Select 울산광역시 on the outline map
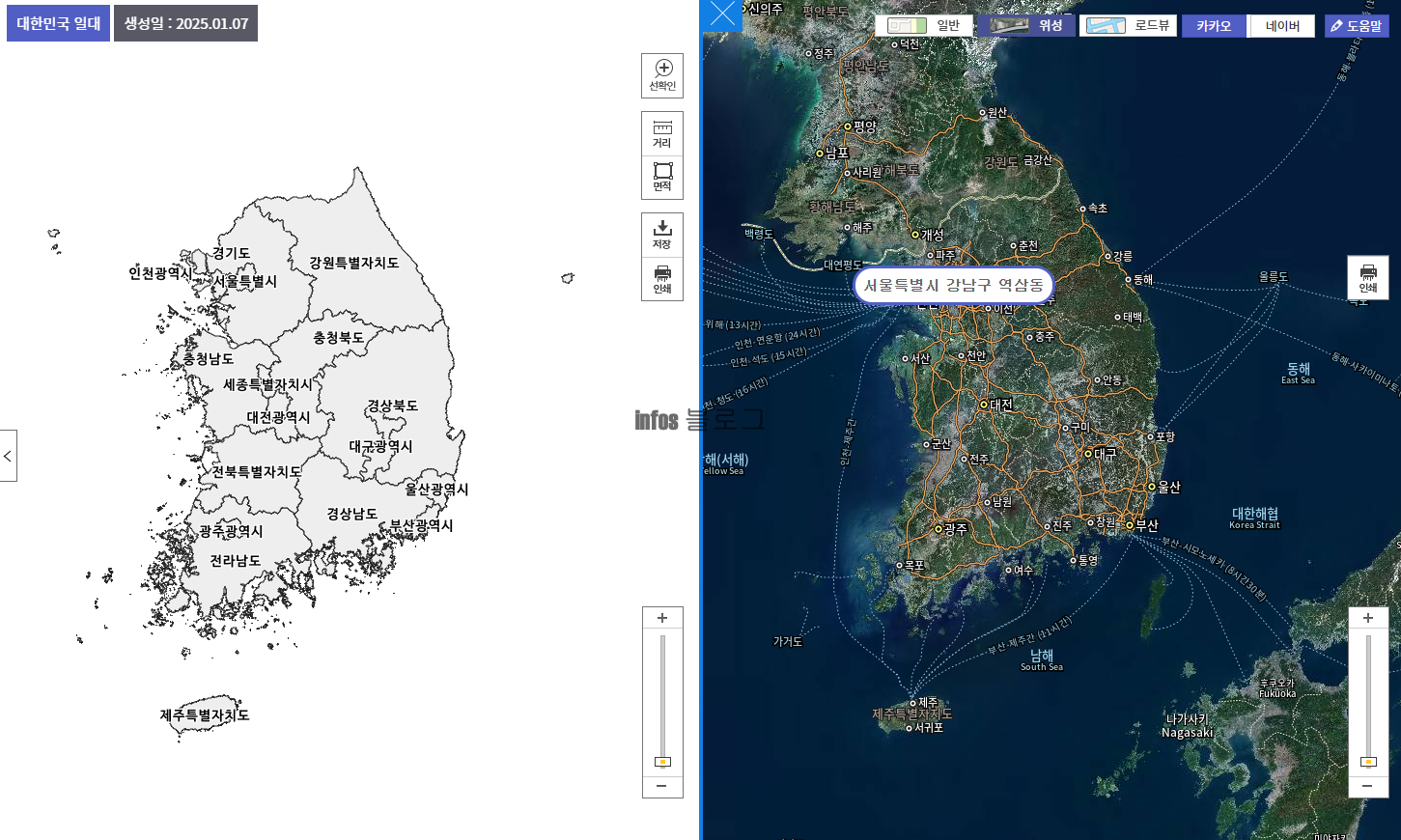This screenshot has width=1401, height=840. pyautogui.click(x=437, y=490)
